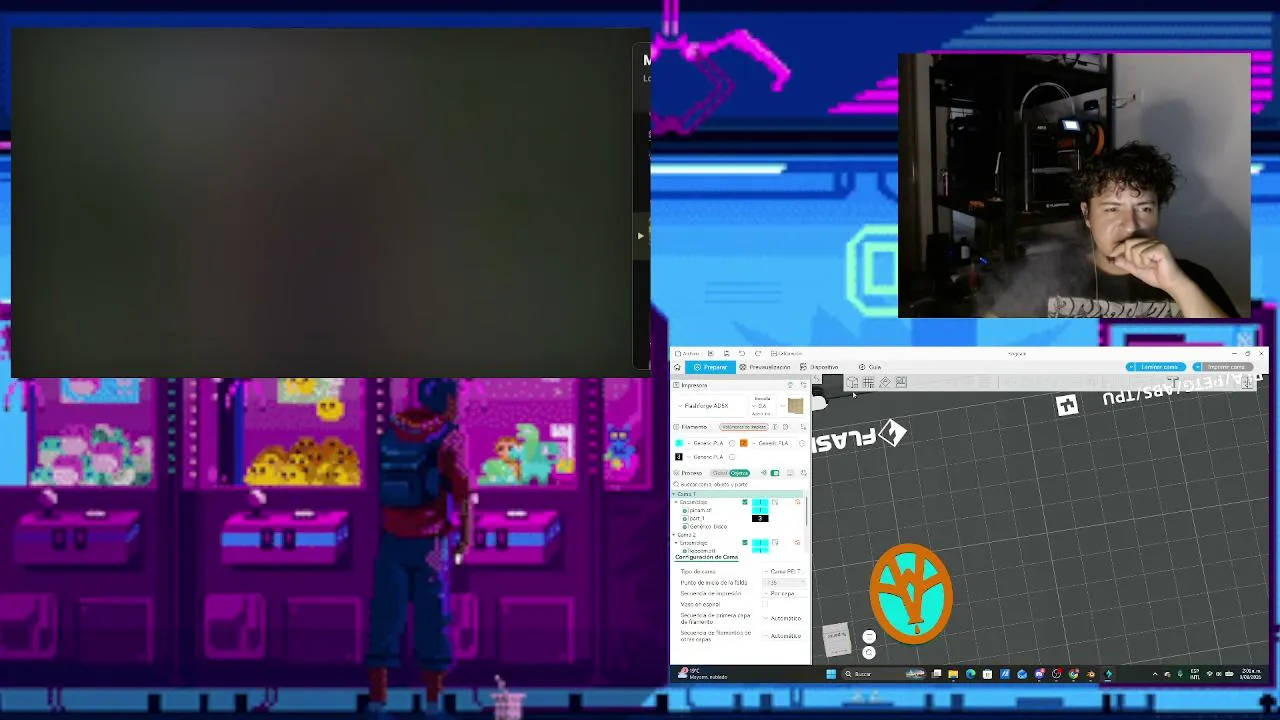Open Secuencia de primera capa de filamento dropdown
Screen dimensions: 1280x720
785,618
